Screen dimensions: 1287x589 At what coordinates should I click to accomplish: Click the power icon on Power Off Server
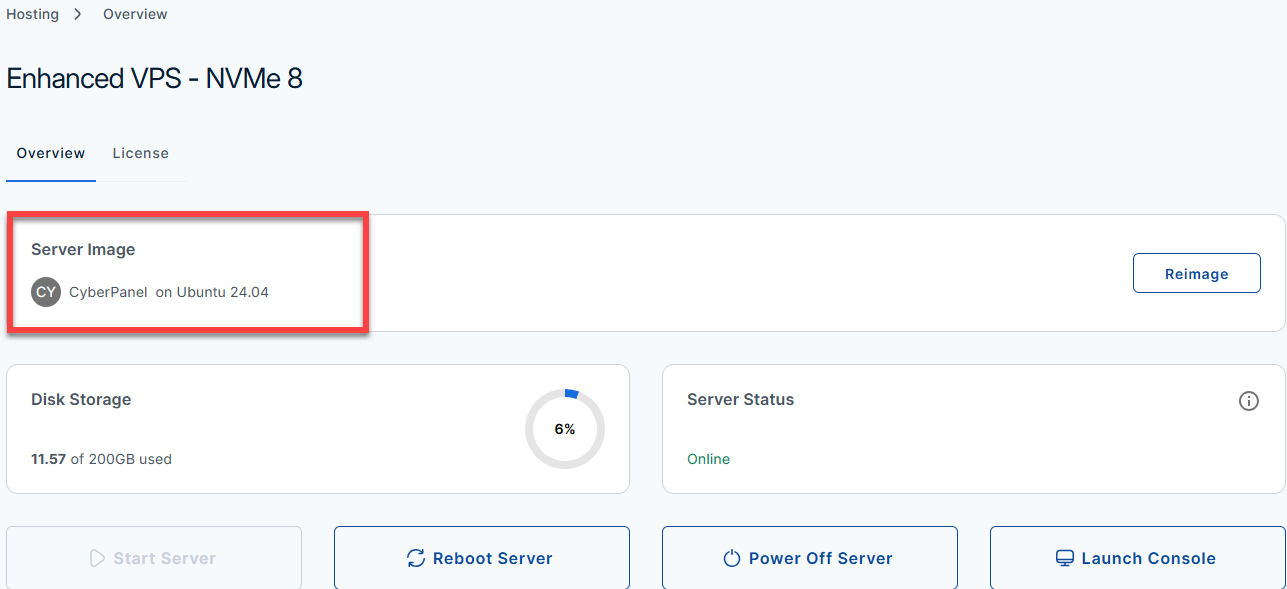(x=732, y=558)
